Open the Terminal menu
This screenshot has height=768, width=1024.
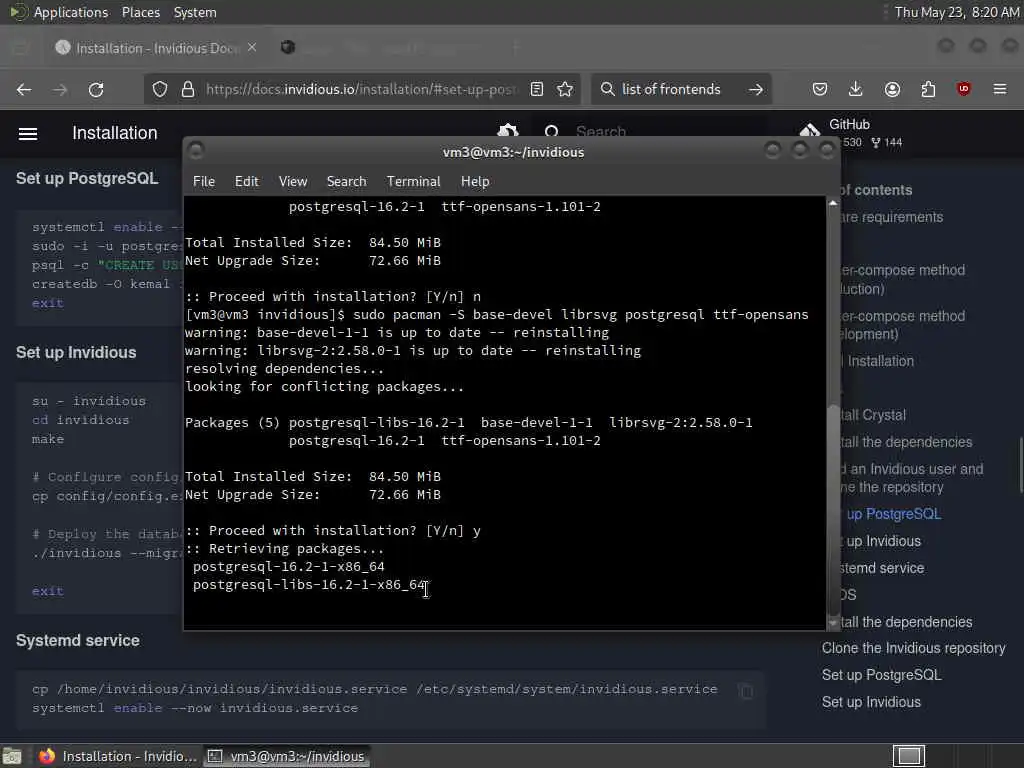[413, 182]
